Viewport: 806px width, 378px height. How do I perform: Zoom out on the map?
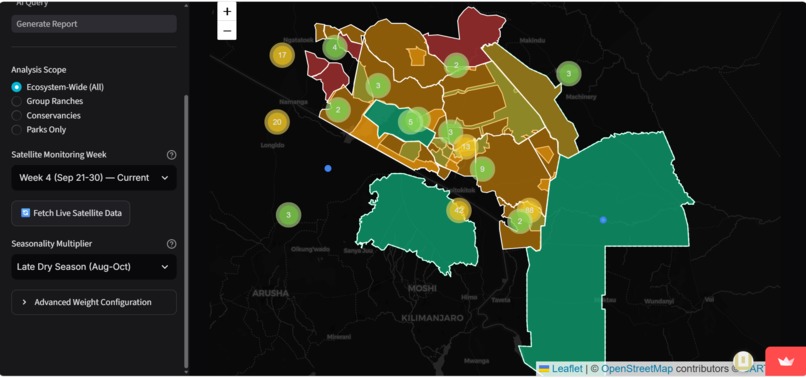(227, 31)
